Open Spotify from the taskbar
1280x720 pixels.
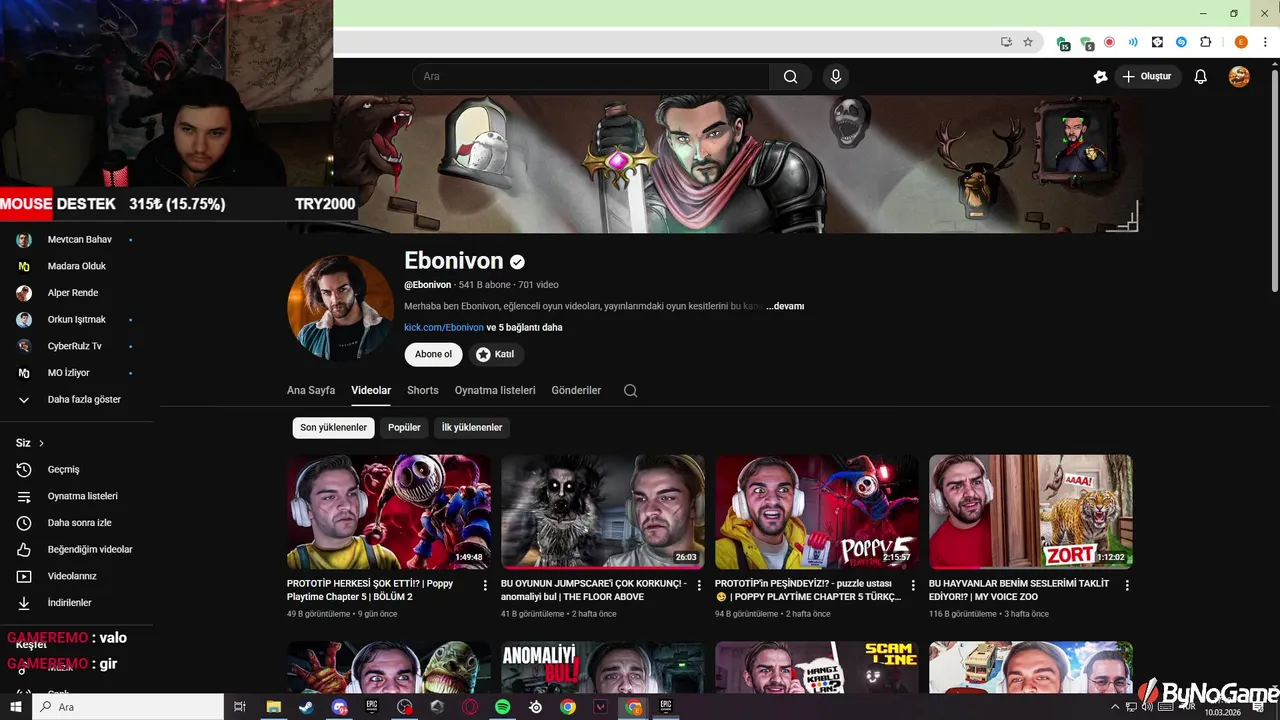point(503,707)
